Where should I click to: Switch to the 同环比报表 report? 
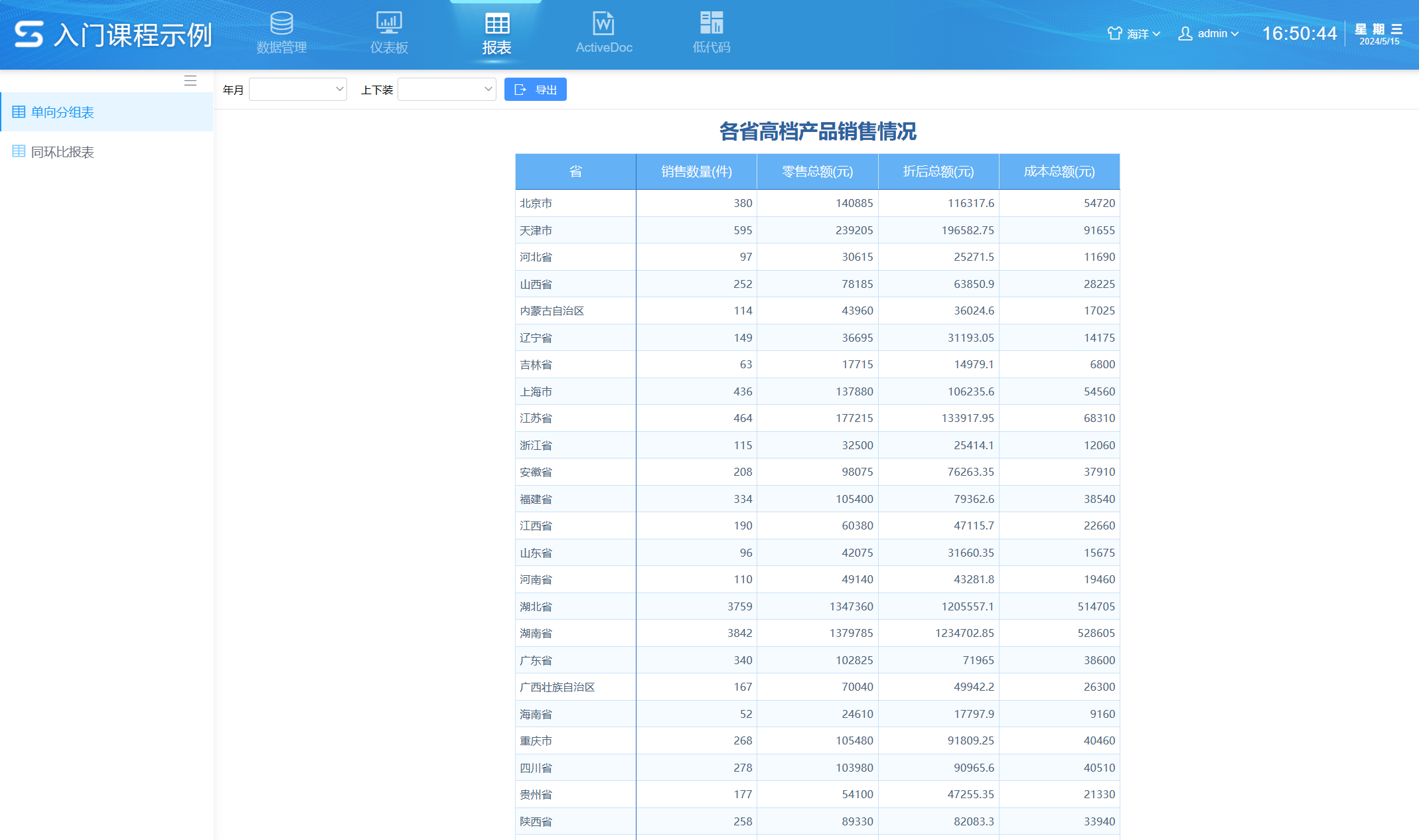tap(61, 152)
